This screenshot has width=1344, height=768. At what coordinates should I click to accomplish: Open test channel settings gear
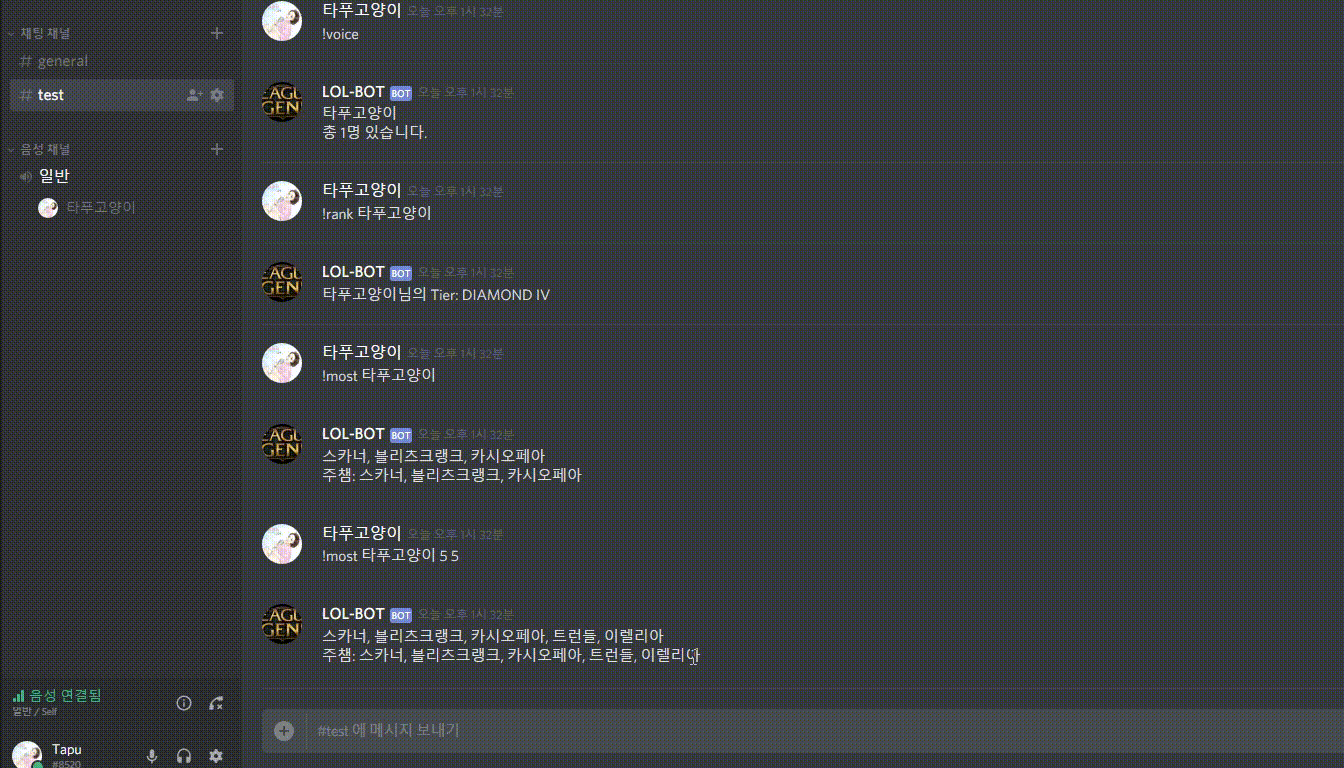[217, 95]
